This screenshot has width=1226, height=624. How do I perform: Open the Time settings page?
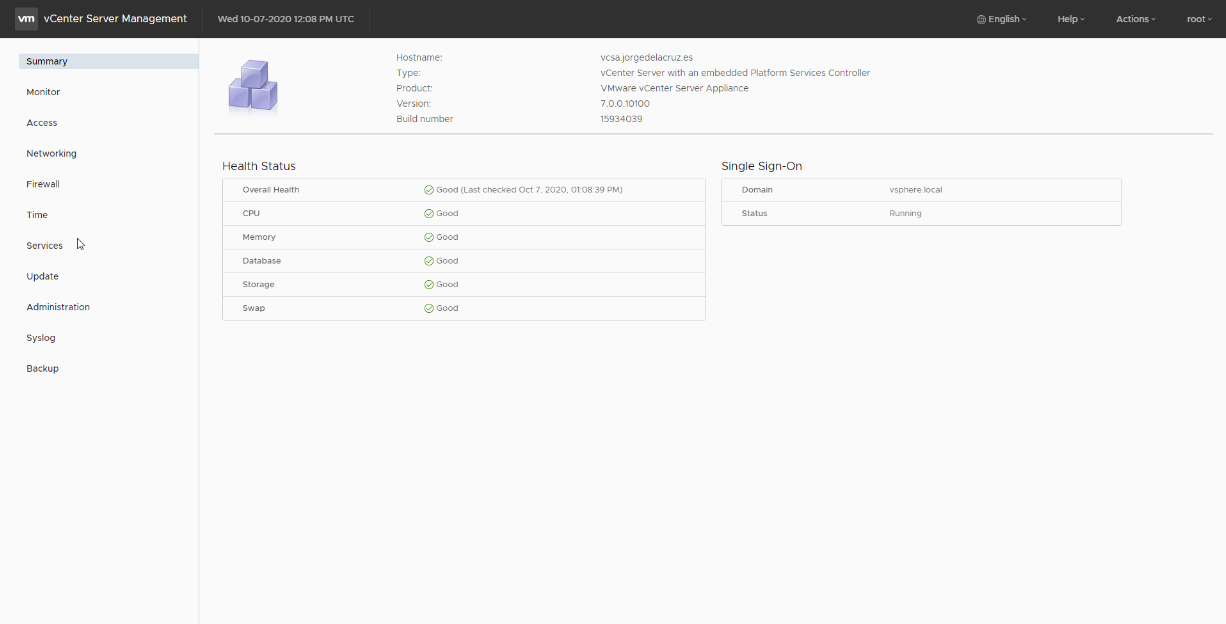pyautogui.click(x=37, y=215)
